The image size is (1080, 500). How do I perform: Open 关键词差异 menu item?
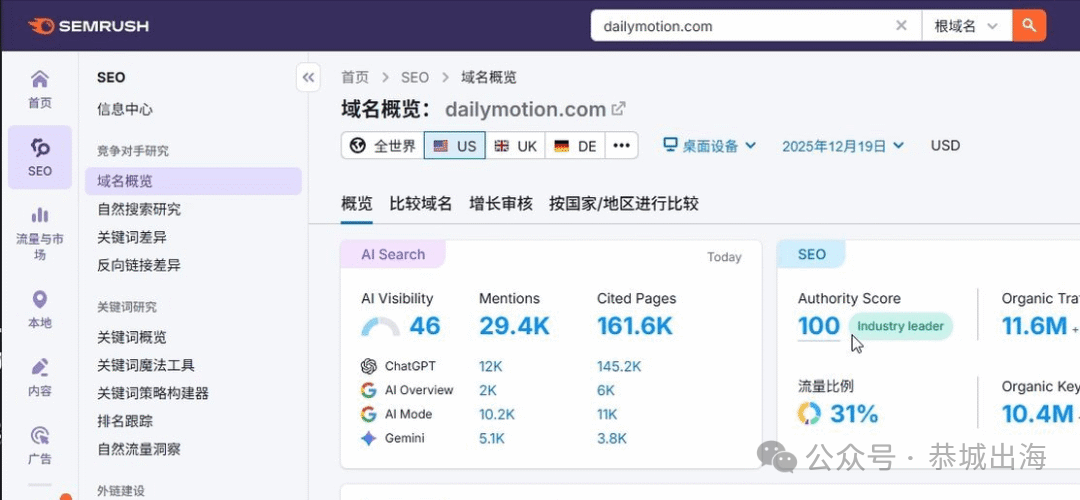pyautogui.click(x=132, y=238)
